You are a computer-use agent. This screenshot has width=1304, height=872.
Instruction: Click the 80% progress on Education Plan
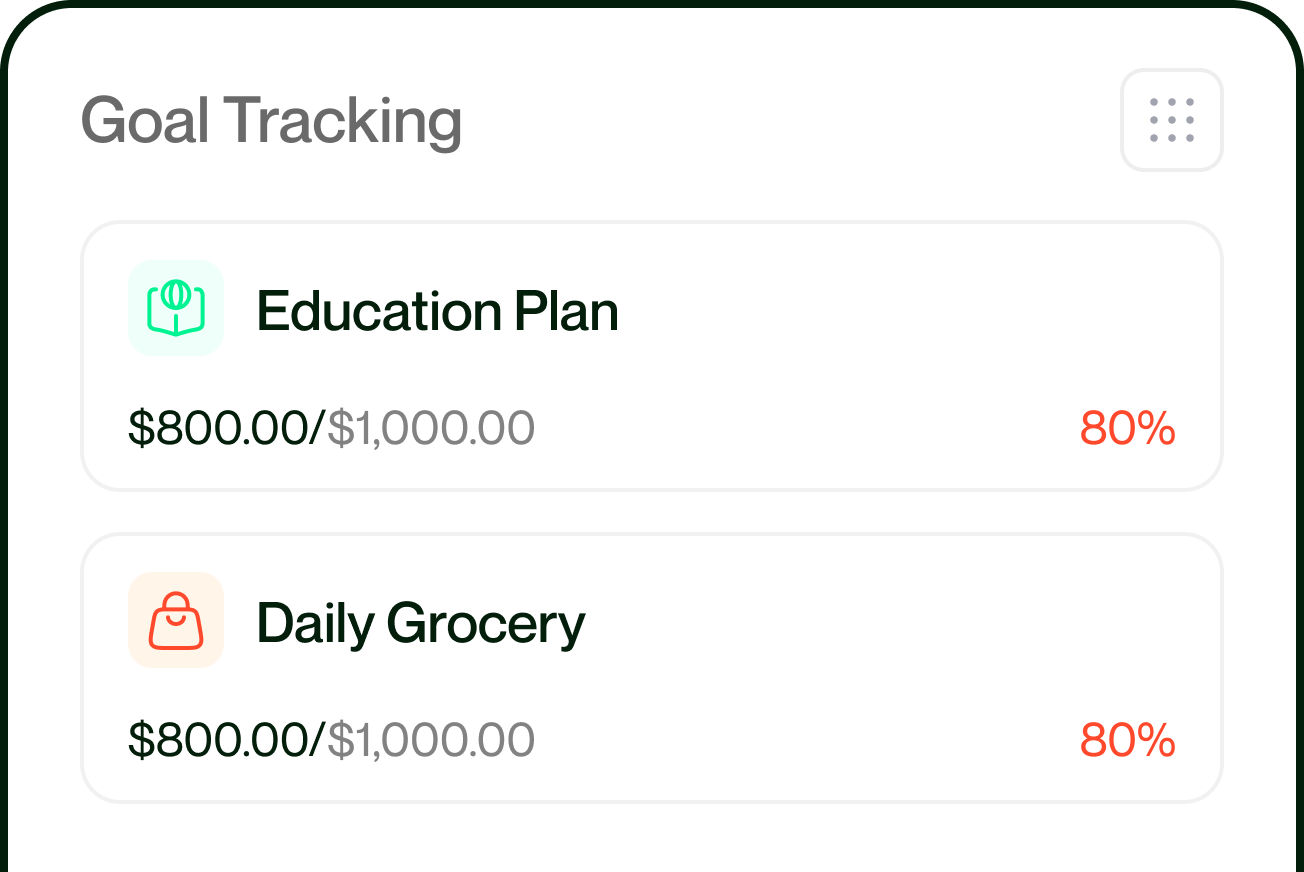click(x=1127, y=428)
